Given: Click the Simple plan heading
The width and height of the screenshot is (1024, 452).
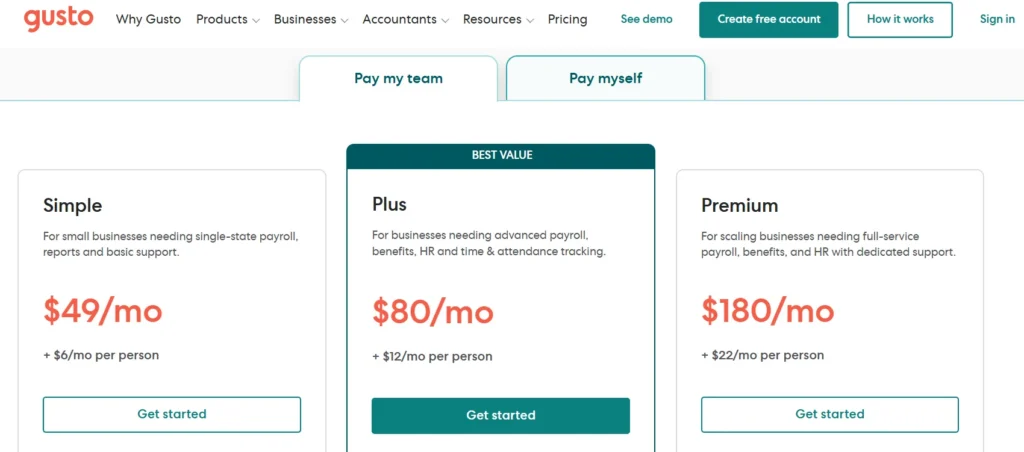Looking at the screenshot, I should click(73, 206).
